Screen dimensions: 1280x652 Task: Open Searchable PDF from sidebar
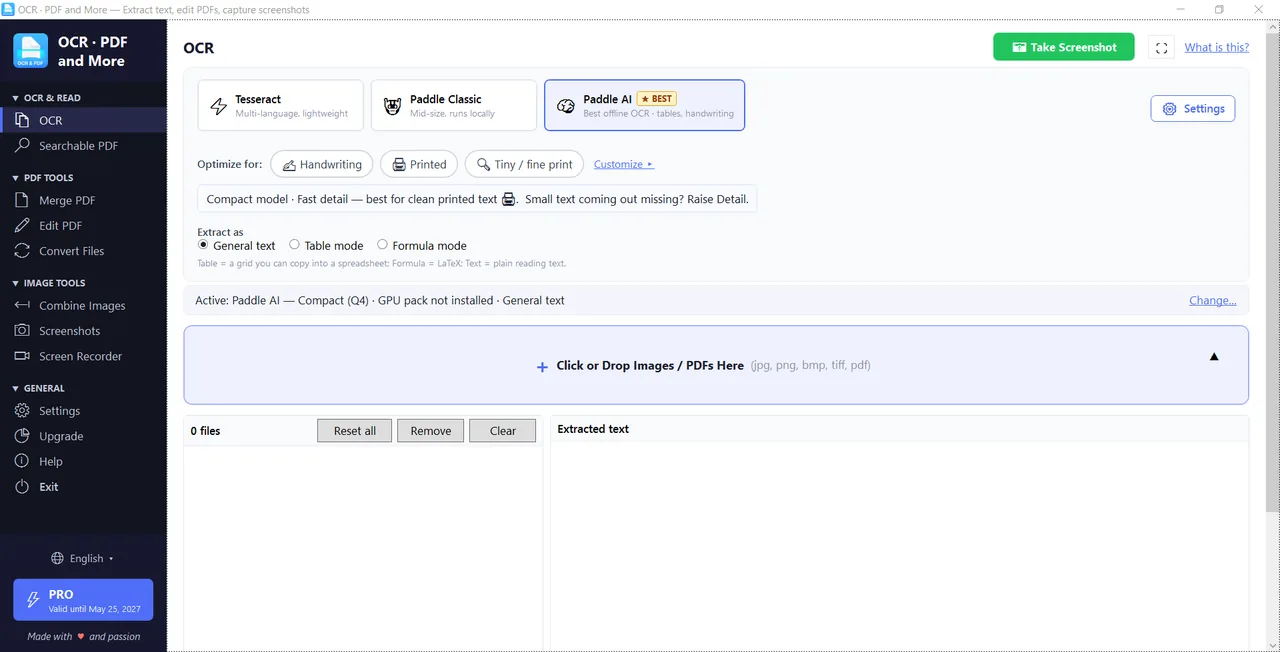(83, 146)
